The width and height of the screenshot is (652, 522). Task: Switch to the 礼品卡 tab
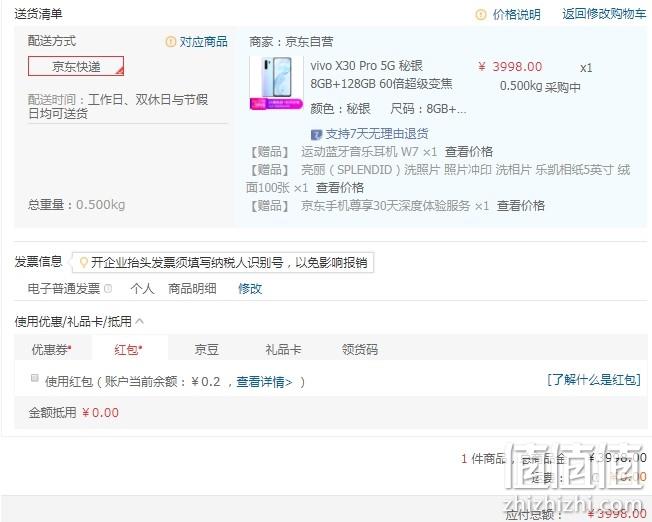tap(283, 349)
